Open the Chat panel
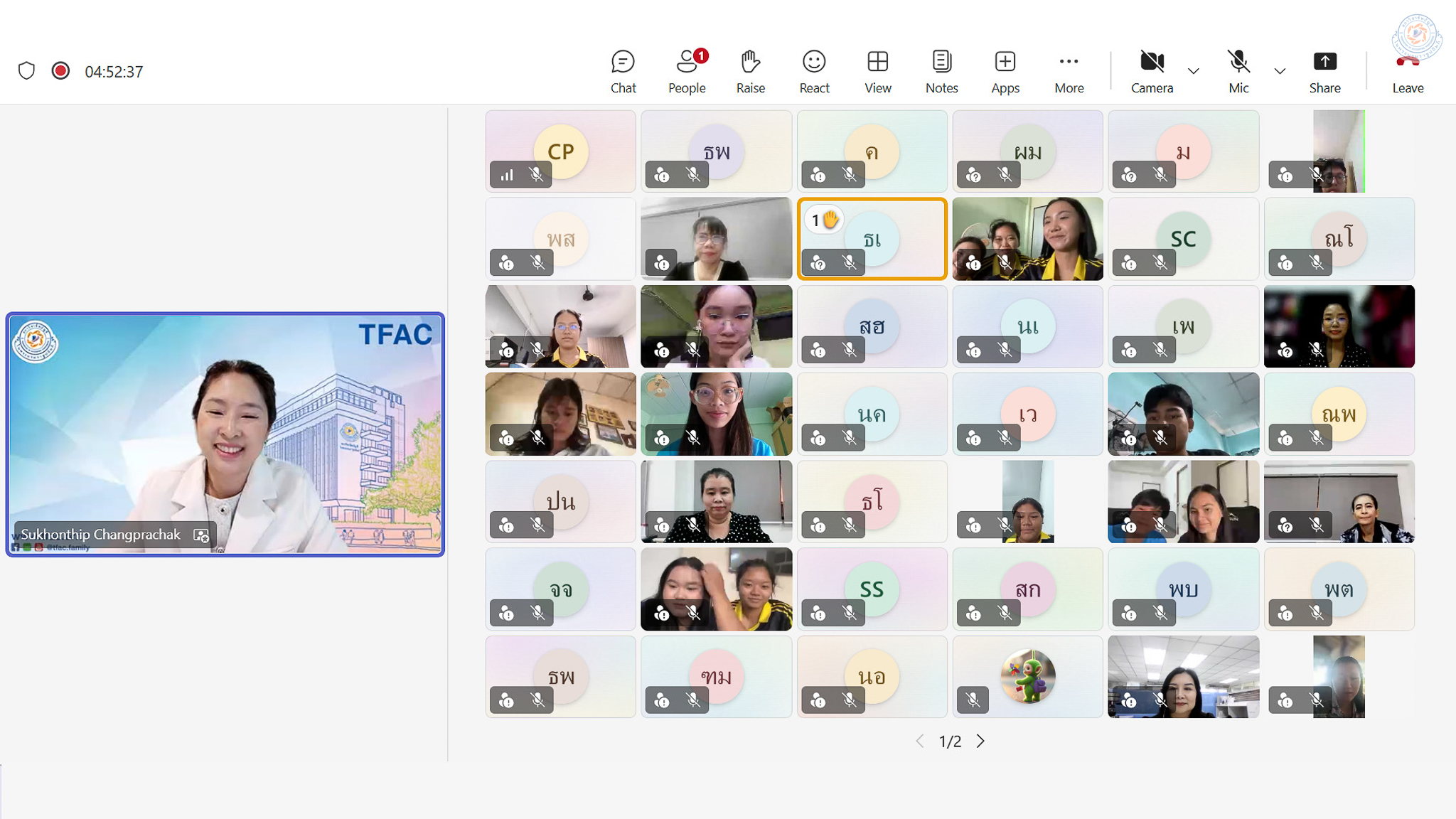1456x819 pixels. pos(623,72)
